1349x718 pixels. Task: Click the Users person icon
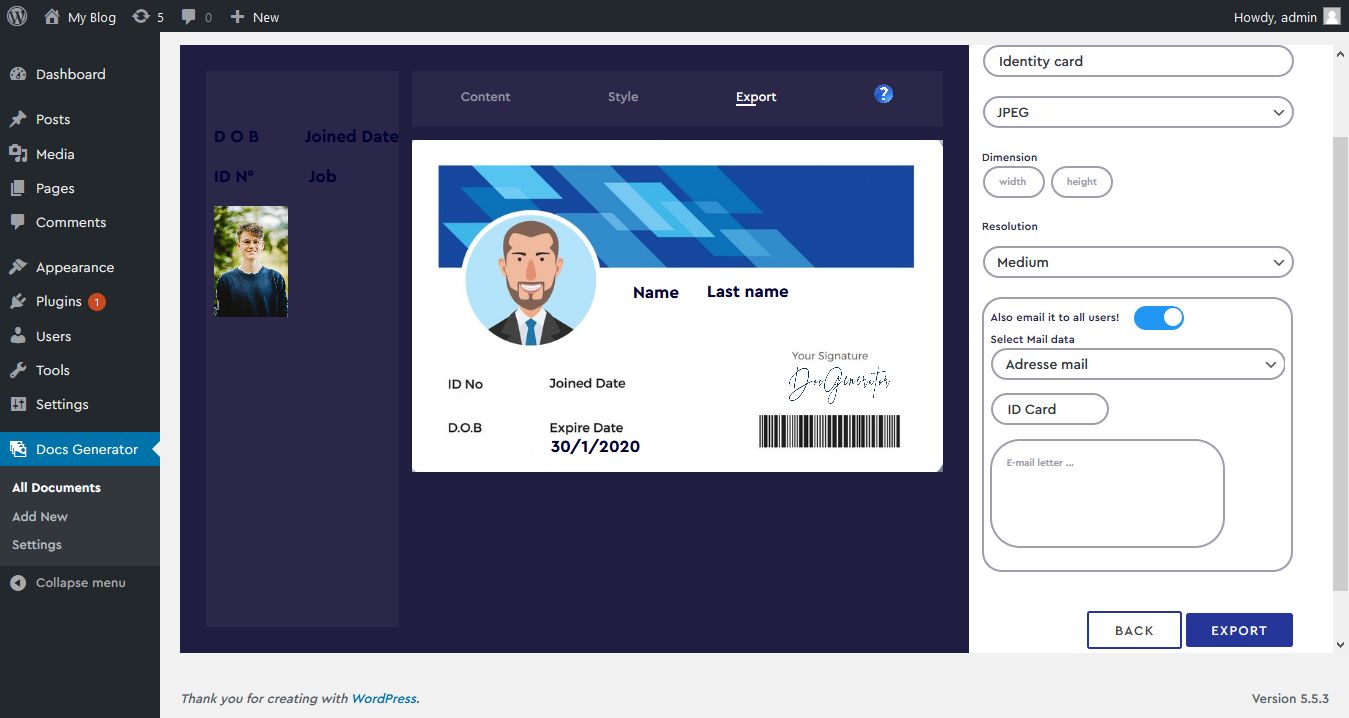coord(18,336)
